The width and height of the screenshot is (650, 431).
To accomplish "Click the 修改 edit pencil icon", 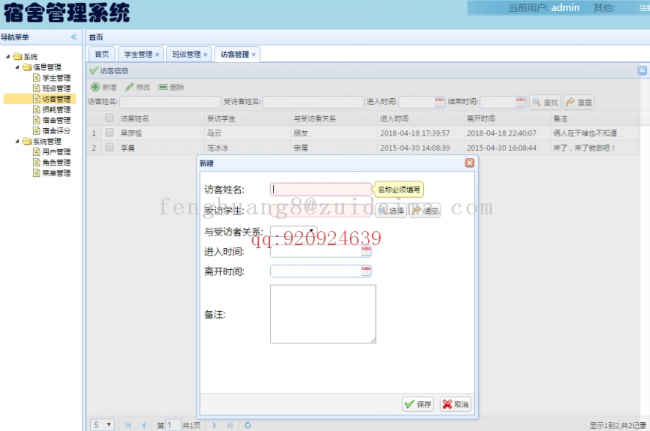I will point(129,87).
